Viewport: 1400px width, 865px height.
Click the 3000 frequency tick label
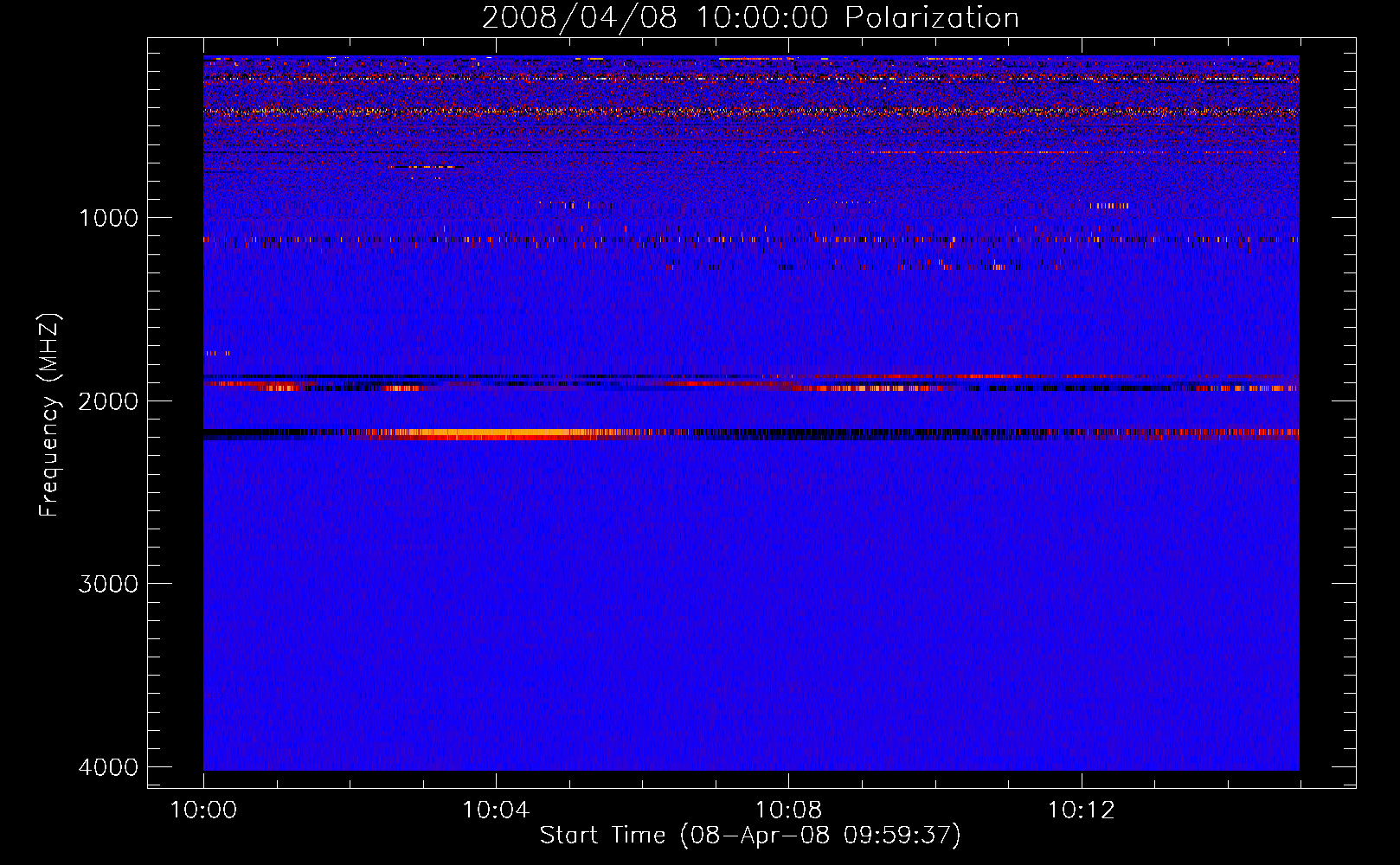108,584
